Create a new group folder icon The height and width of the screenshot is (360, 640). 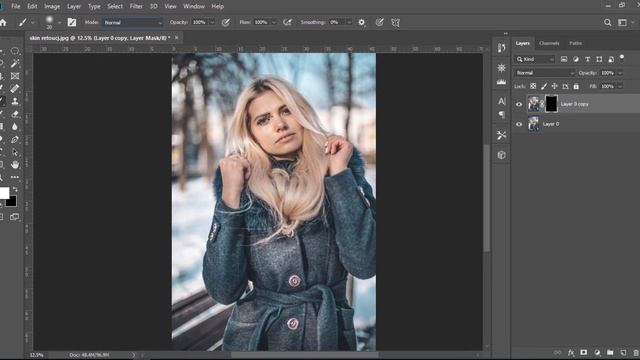point(610,352)
